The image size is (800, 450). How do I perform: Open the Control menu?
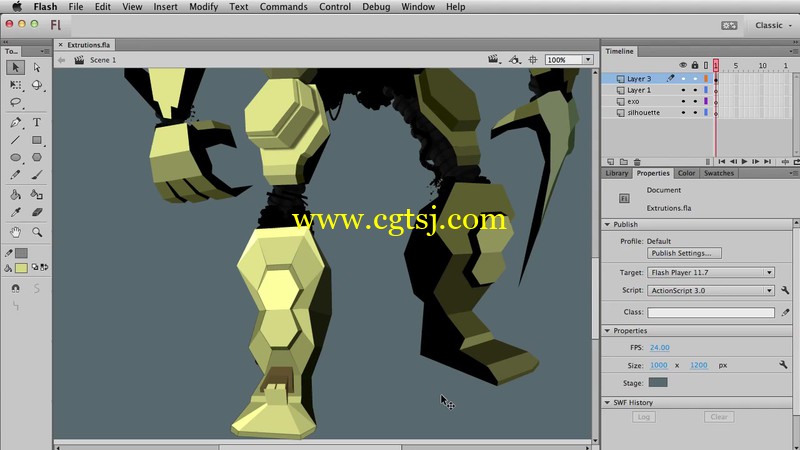[335, 7]
